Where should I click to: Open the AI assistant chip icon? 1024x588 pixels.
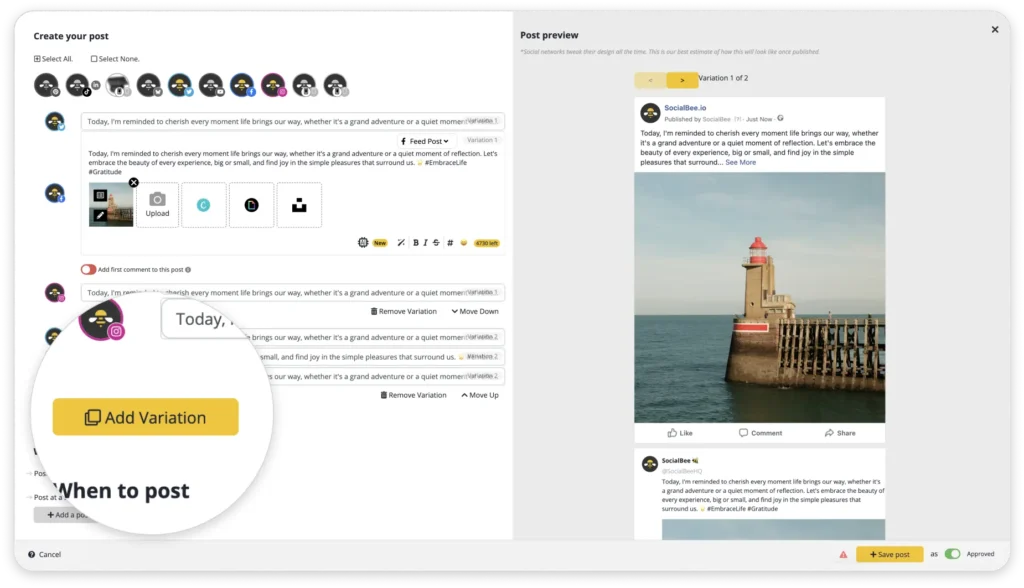click(x=363, y=242)
